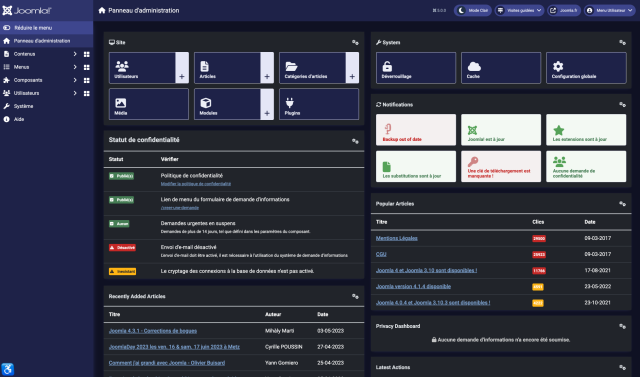Click Aucune demande de confidentialité notification
The image size is (640, 377).
pyautogui.click(x=586, y=166)
